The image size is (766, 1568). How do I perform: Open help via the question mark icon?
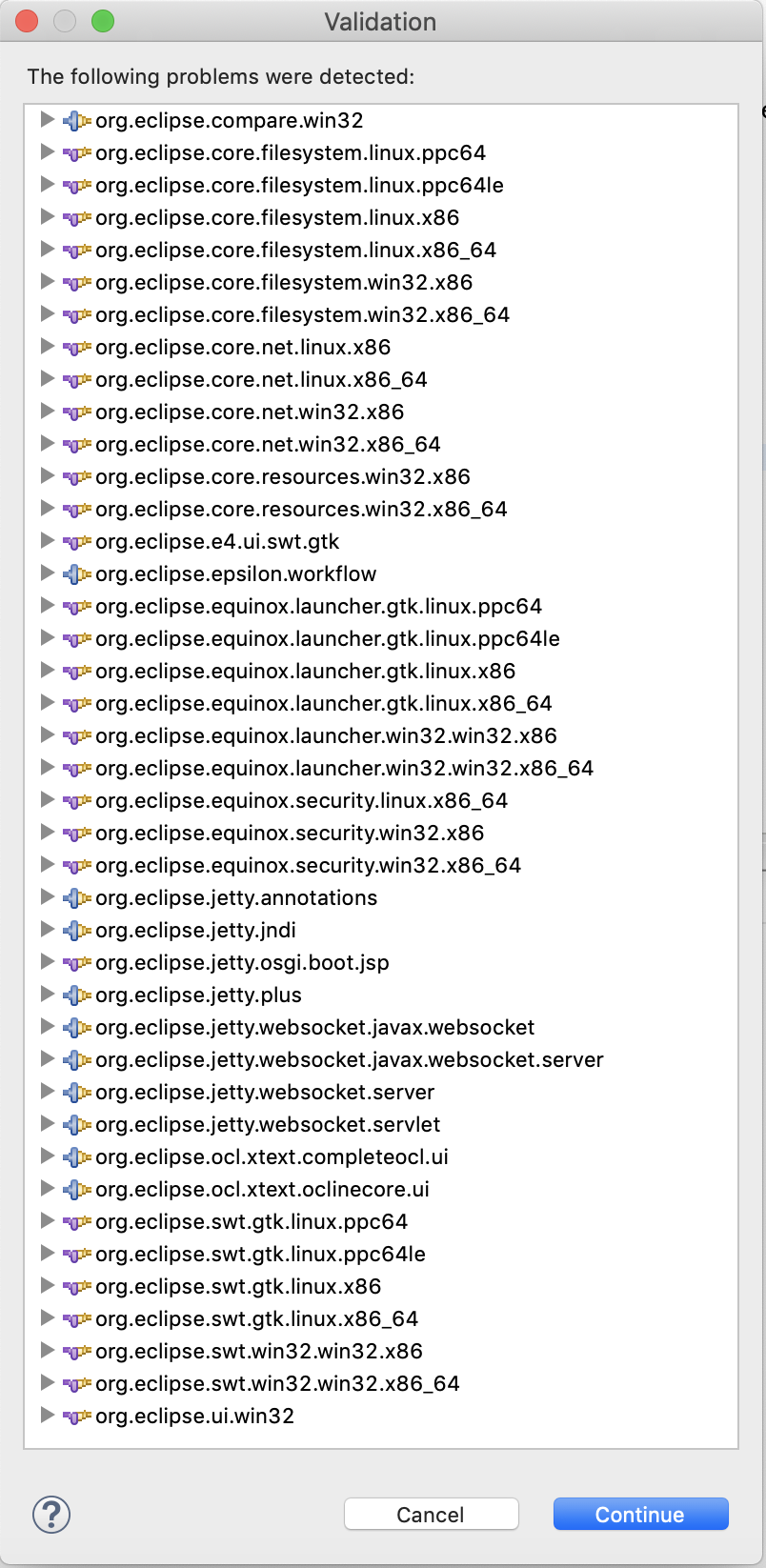(51, 1514)
